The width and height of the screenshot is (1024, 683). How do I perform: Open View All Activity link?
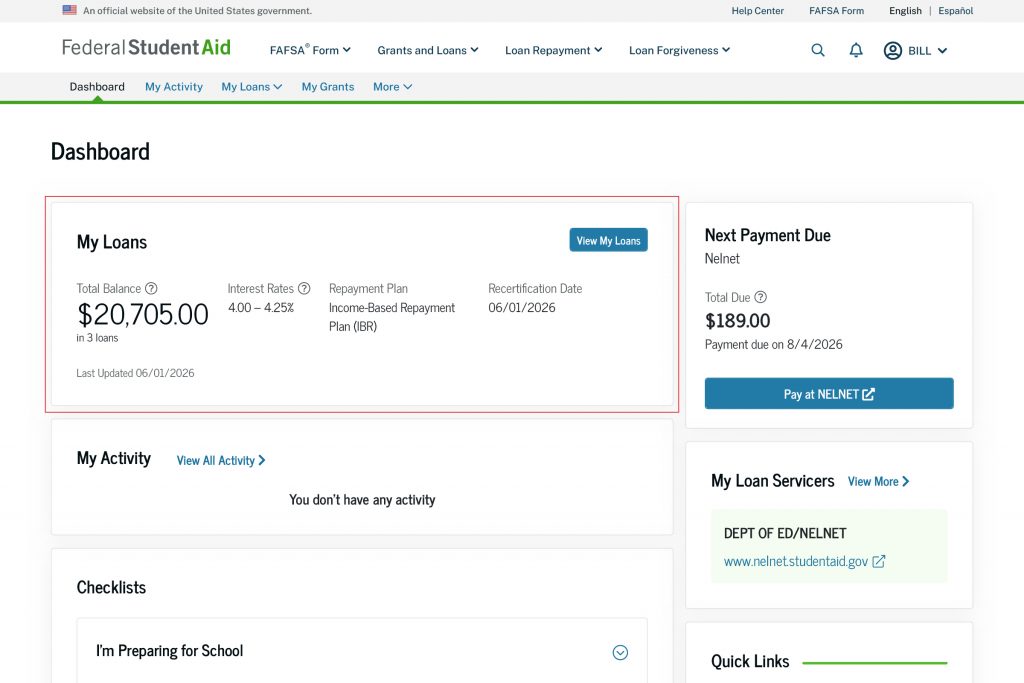221,460
